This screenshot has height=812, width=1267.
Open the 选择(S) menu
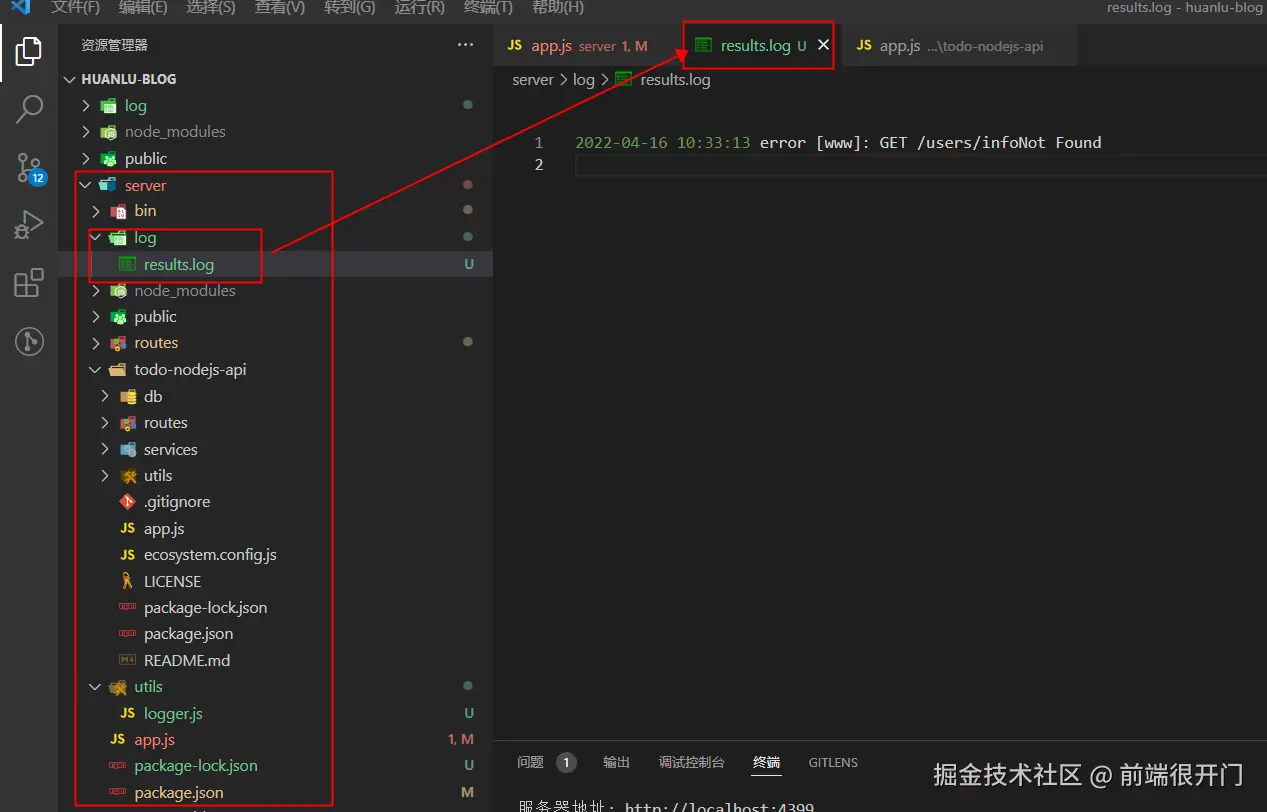211,7
